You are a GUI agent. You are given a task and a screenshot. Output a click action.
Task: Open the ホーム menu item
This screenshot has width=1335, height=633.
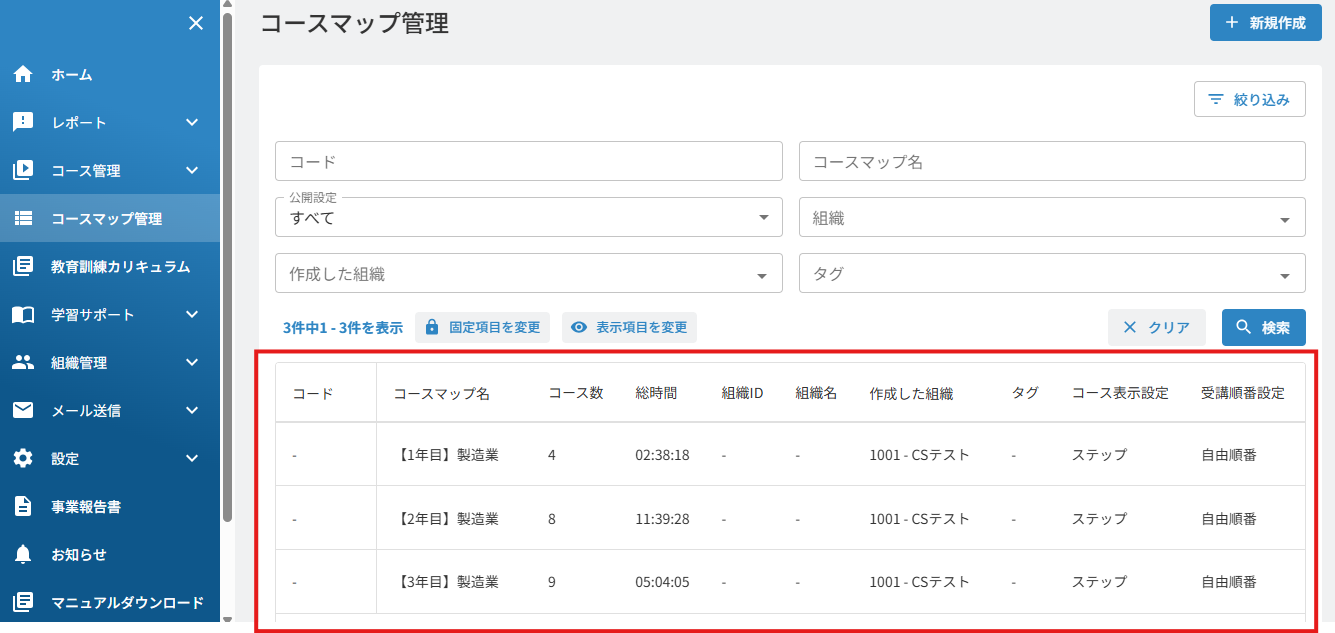(x=110, y=75)
